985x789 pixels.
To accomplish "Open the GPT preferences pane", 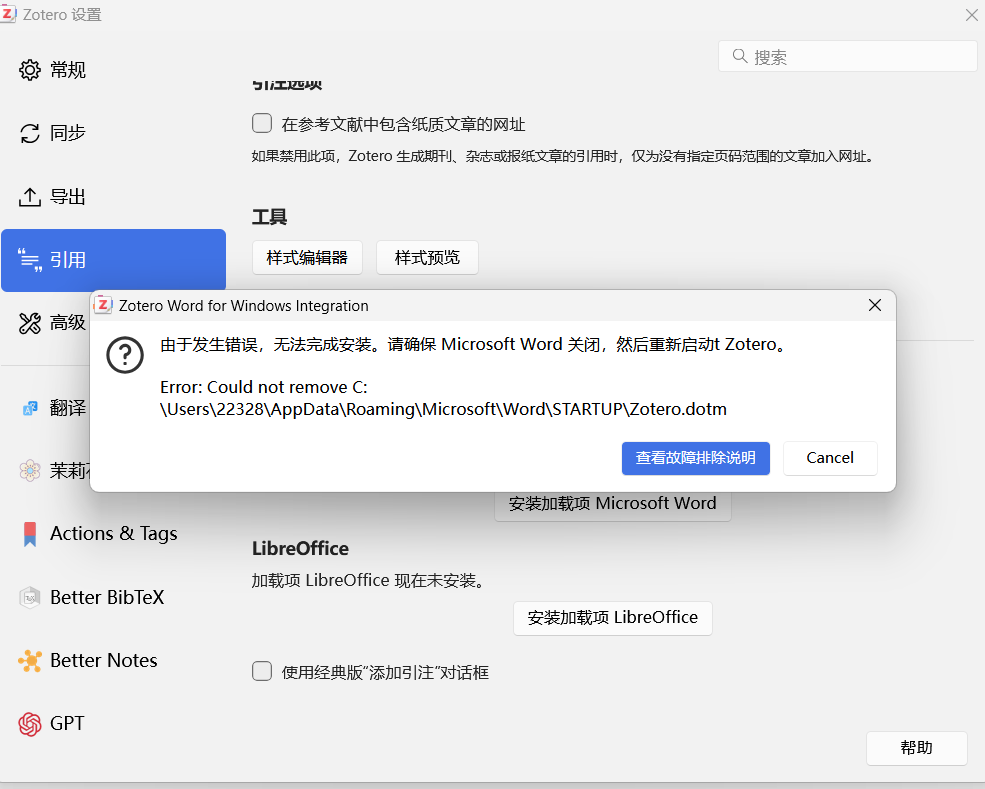I will pos(113,724).
